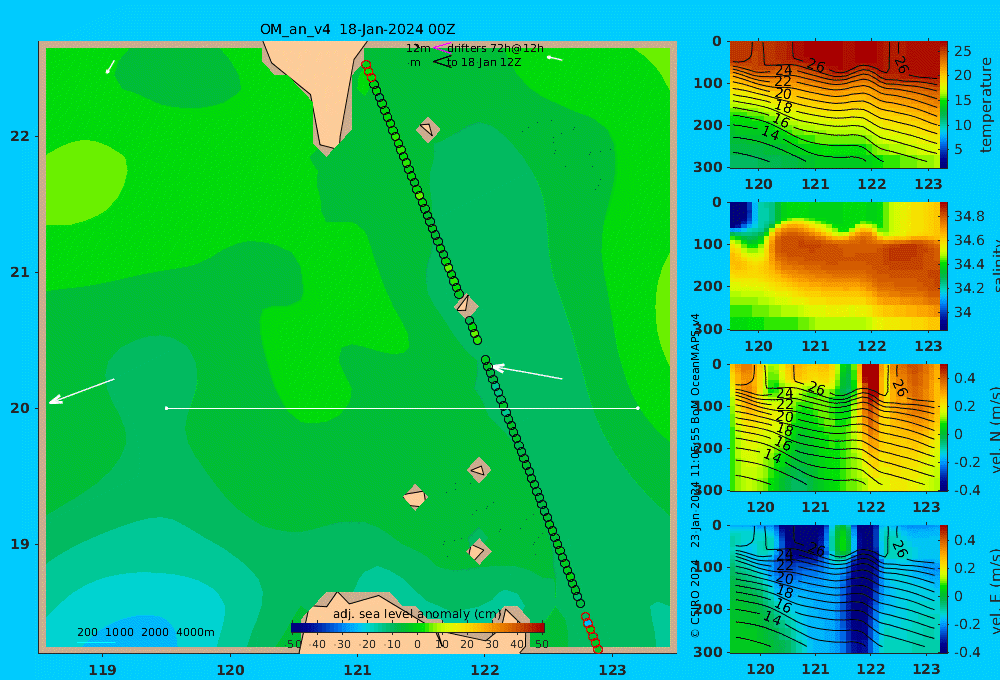Click the vel. E color bar
This screenshot has height=680, width=1000.
944,589
